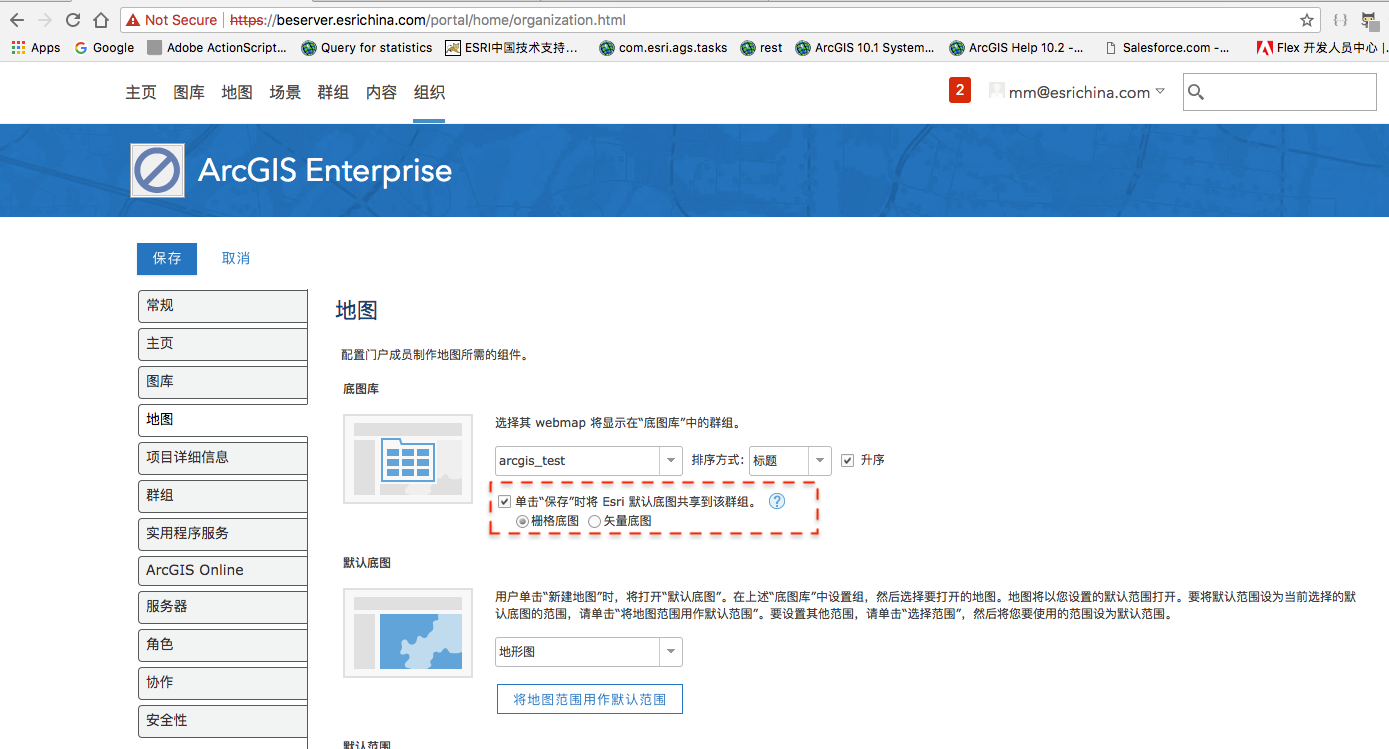Select the 图库 sidebar settings tab

(x=222, y=382)
